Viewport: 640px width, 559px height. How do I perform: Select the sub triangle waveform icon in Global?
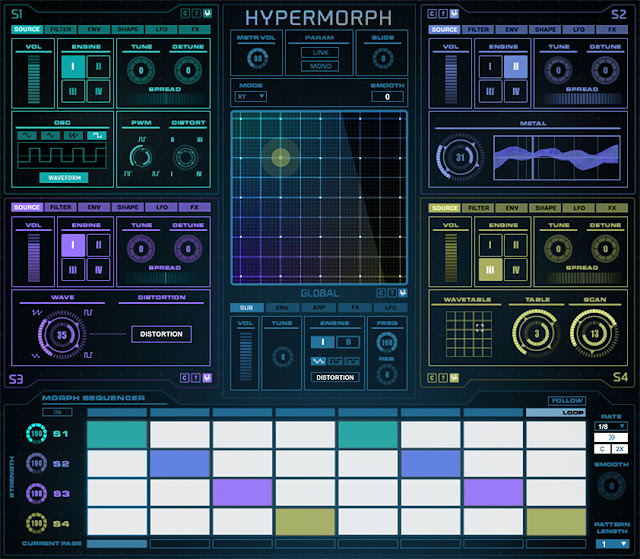[318, 361]
